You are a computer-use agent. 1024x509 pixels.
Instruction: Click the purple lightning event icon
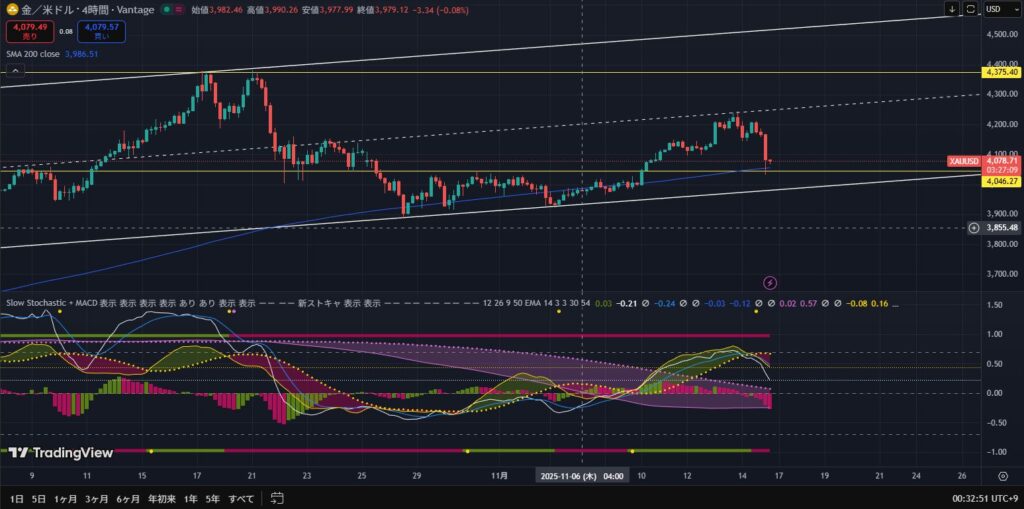tap(770, 284)
